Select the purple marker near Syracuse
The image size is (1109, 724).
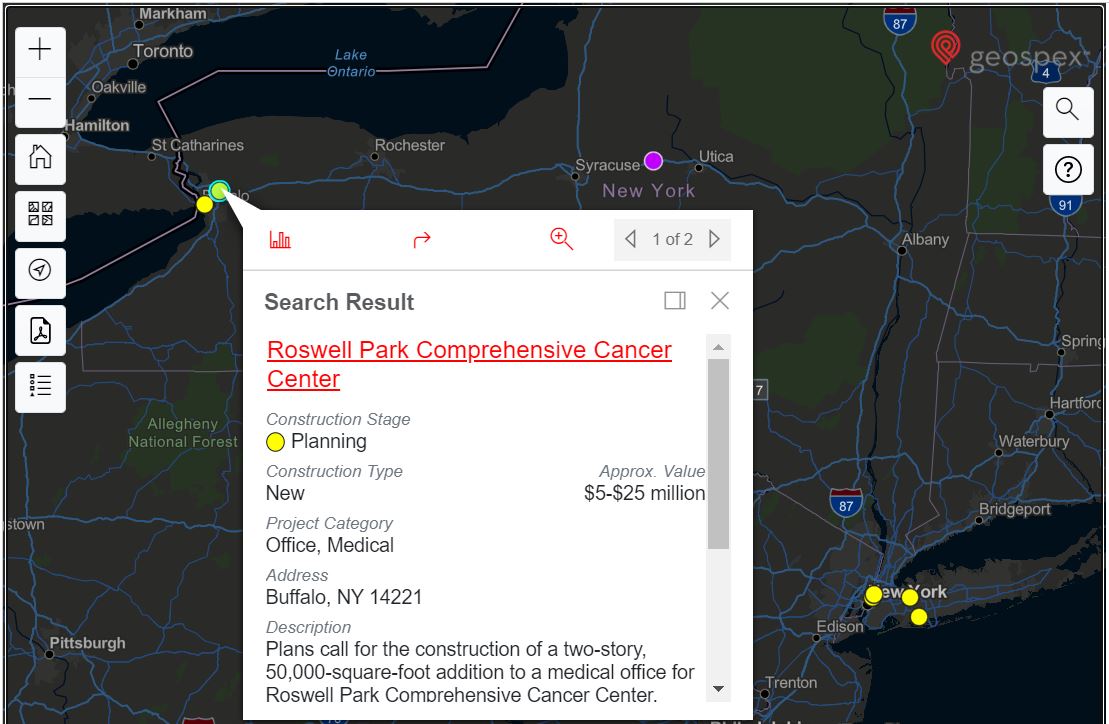tap(654, 161)
